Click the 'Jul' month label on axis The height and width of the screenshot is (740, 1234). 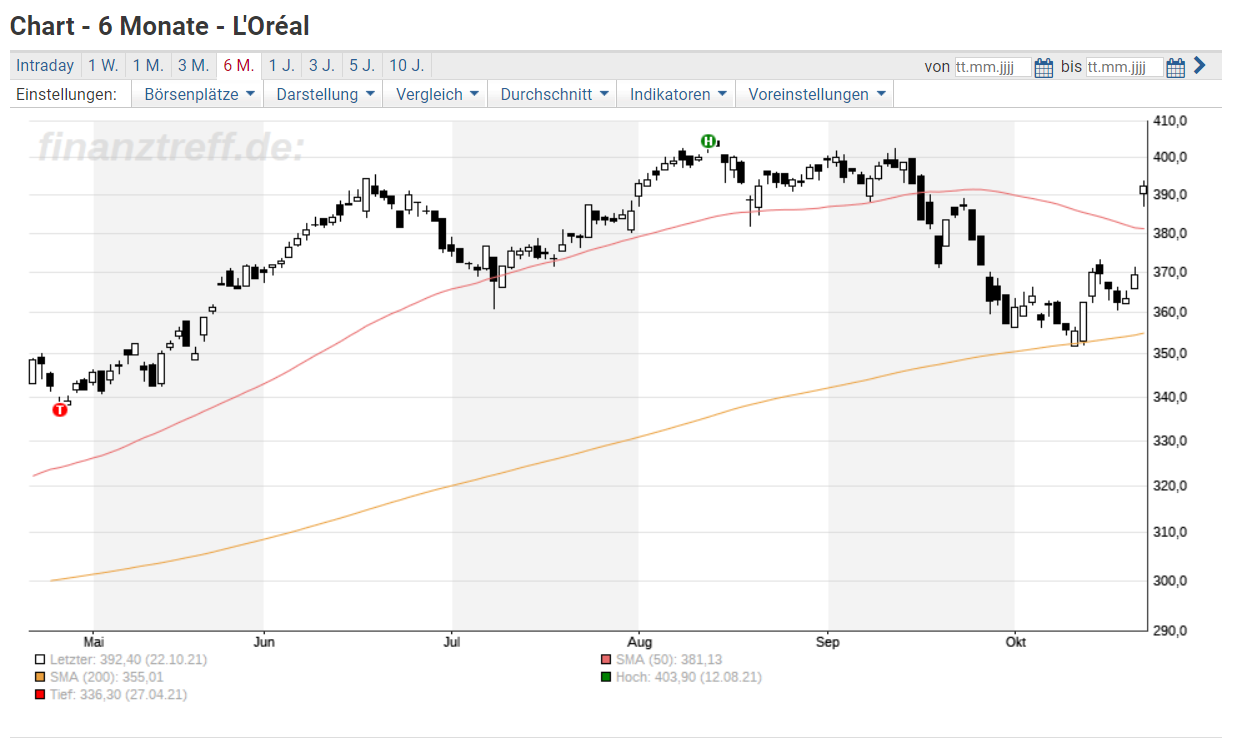(452, 641)
